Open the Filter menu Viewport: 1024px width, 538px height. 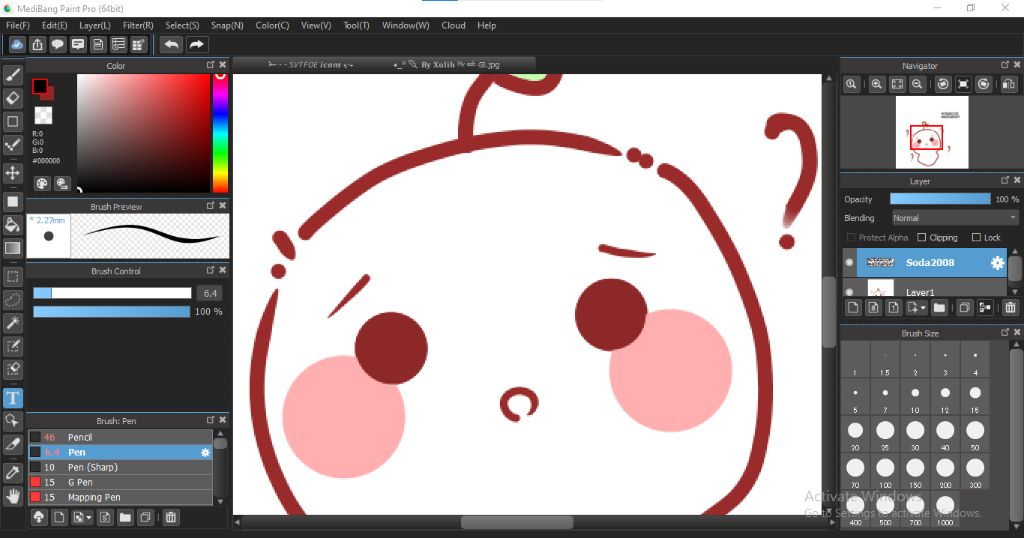(x=138, y=25)
